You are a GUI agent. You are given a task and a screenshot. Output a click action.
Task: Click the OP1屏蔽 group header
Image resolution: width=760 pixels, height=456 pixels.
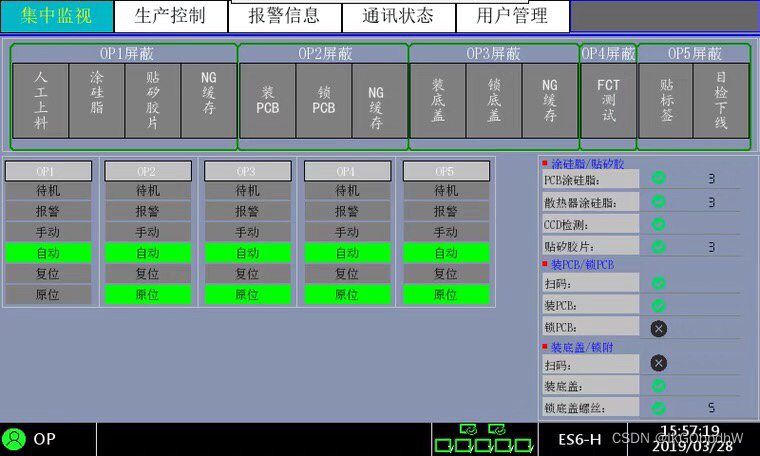pyautogui.click(x=127, y=53)
